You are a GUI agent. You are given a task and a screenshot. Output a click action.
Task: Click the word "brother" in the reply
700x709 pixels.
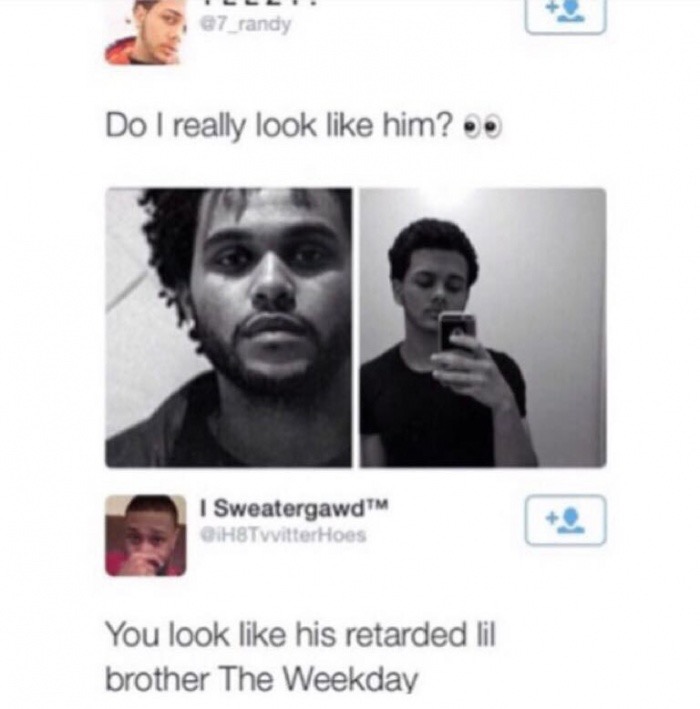tap(157, 679)
